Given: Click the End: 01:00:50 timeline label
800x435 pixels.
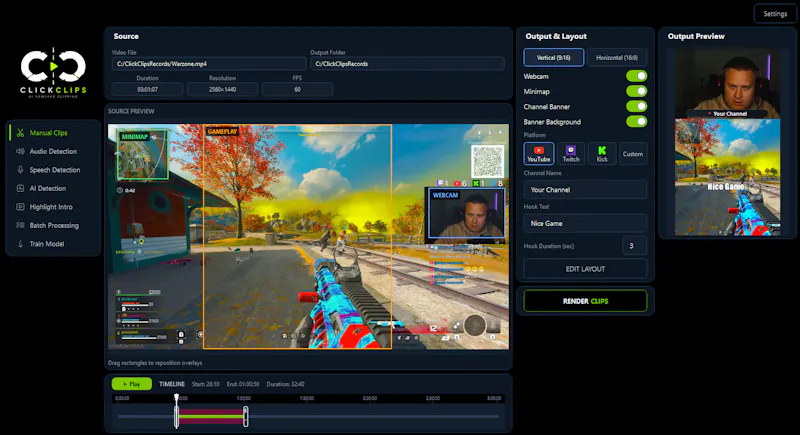Looking at the screenshot, I should [x=243, y=384].
